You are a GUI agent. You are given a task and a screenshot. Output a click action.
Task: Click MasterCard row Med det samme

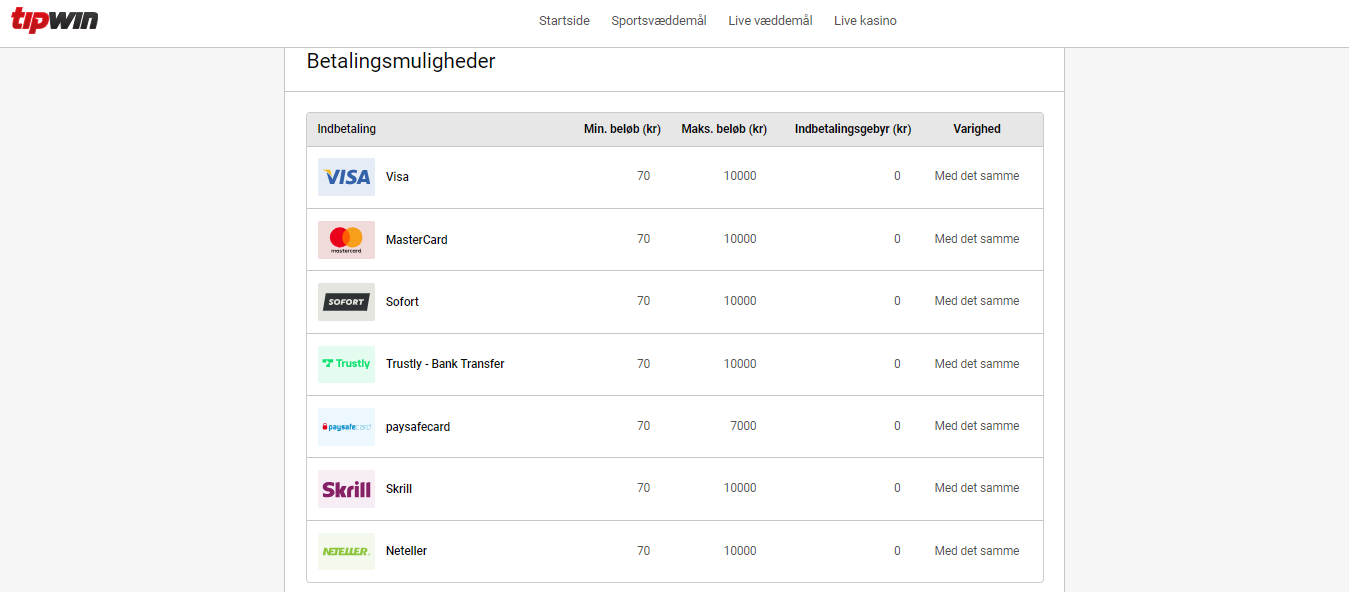pyautogui.click(x=977, y=239)
